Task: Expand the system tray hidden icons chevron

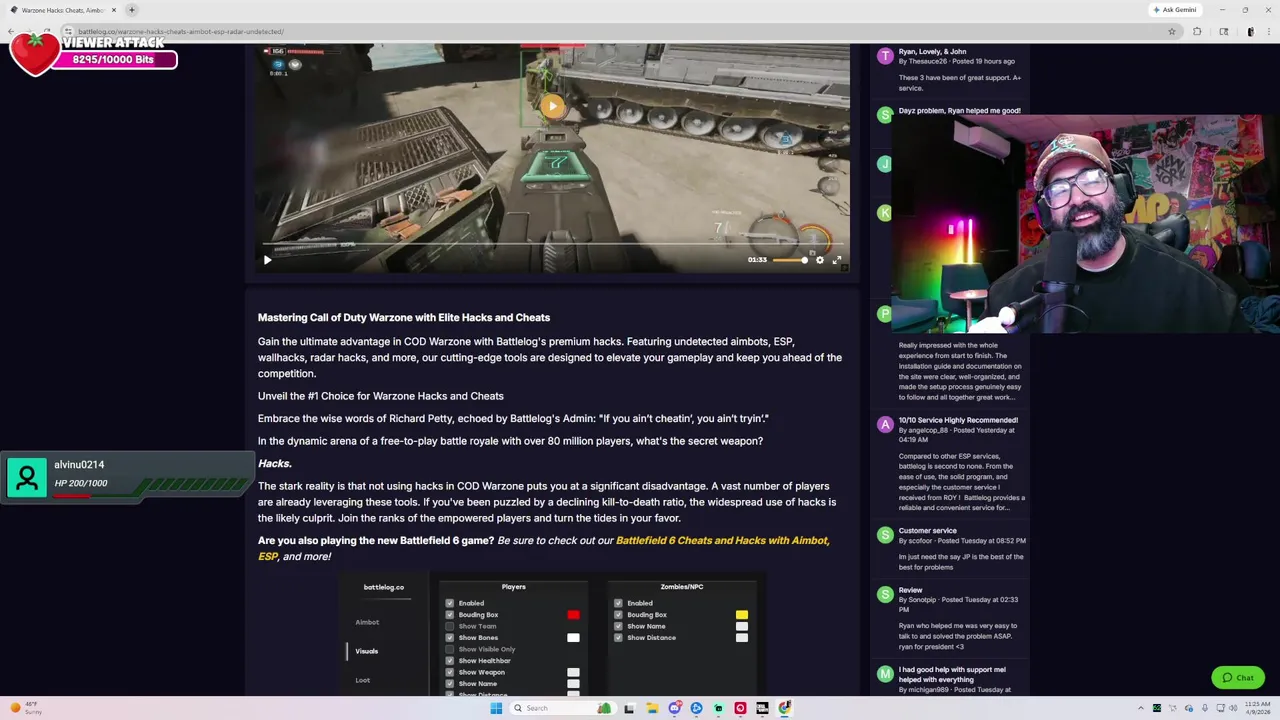Action: point(1140,708)
